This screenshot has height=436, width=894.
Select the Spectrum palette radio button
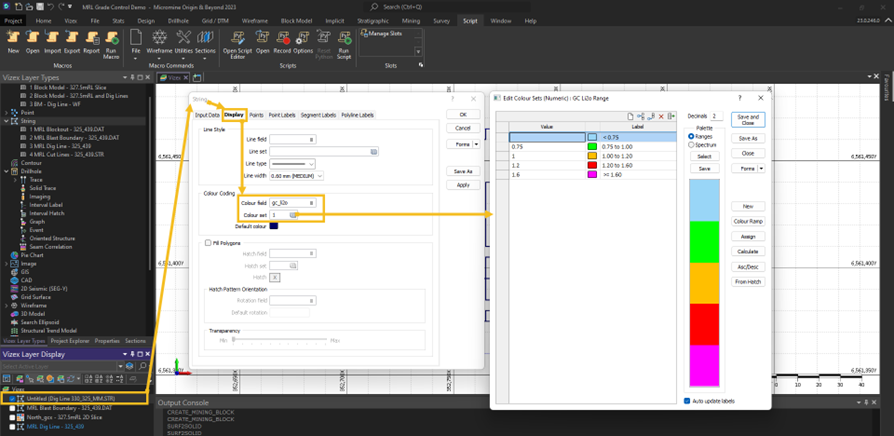[691, 145]
